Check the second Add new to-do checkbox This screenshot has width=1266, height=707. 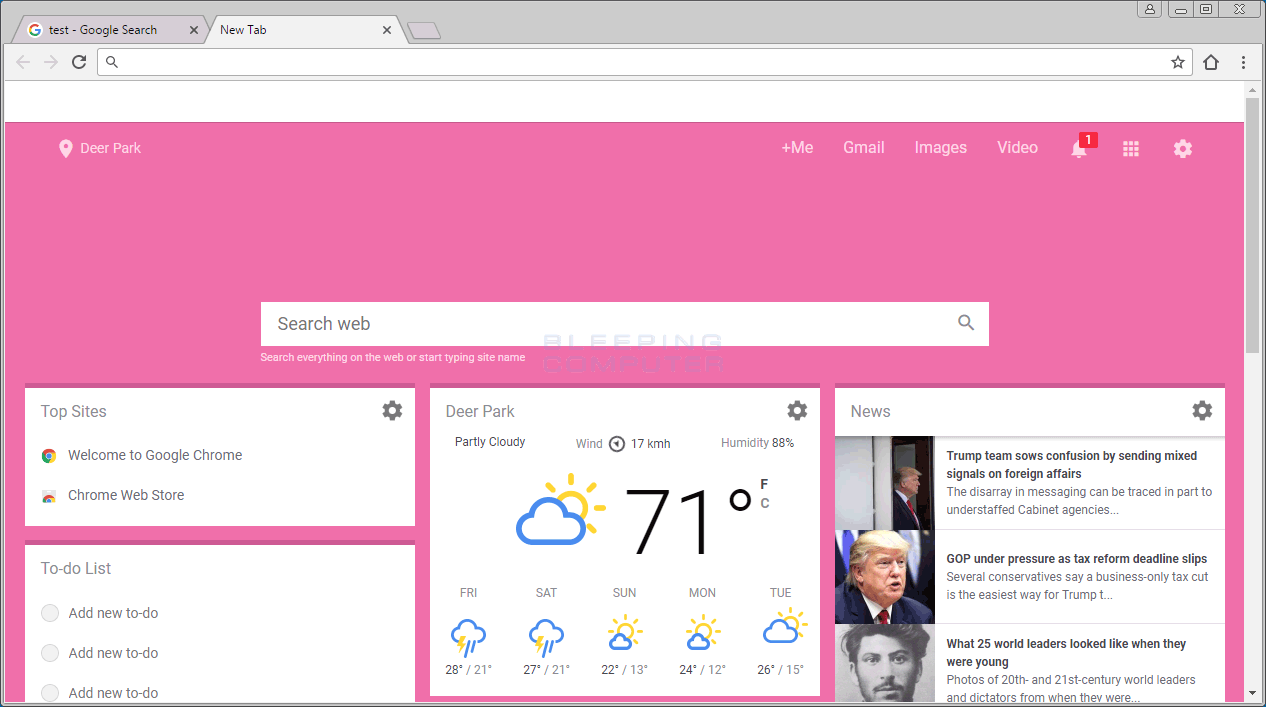[x=50, y=653]
